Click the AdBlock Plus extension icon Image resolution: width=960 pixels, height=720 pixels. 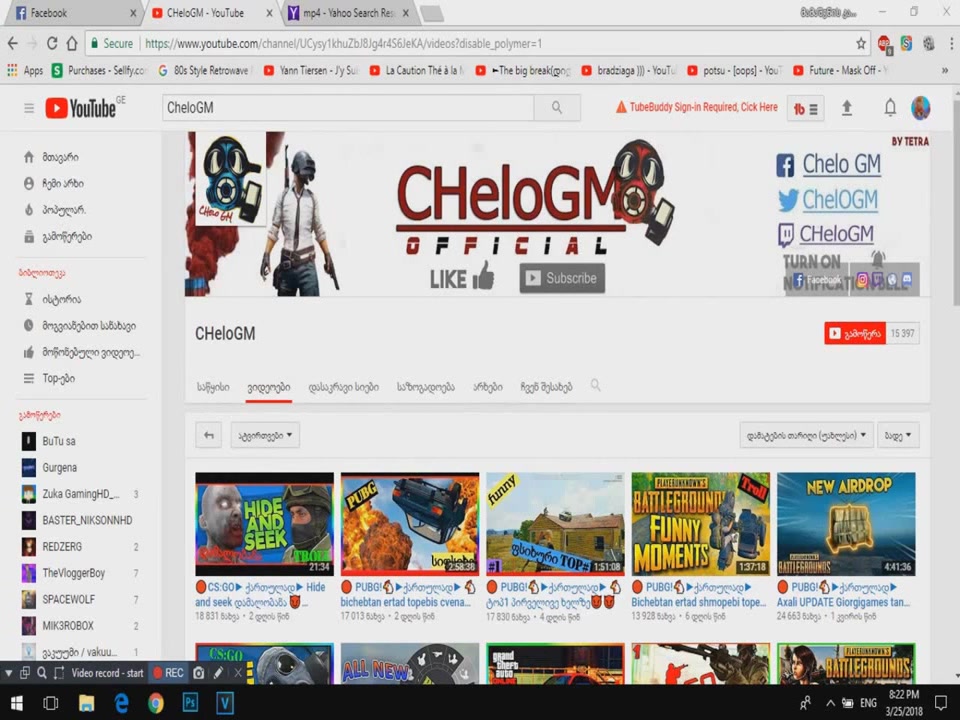tap(884, 44)
